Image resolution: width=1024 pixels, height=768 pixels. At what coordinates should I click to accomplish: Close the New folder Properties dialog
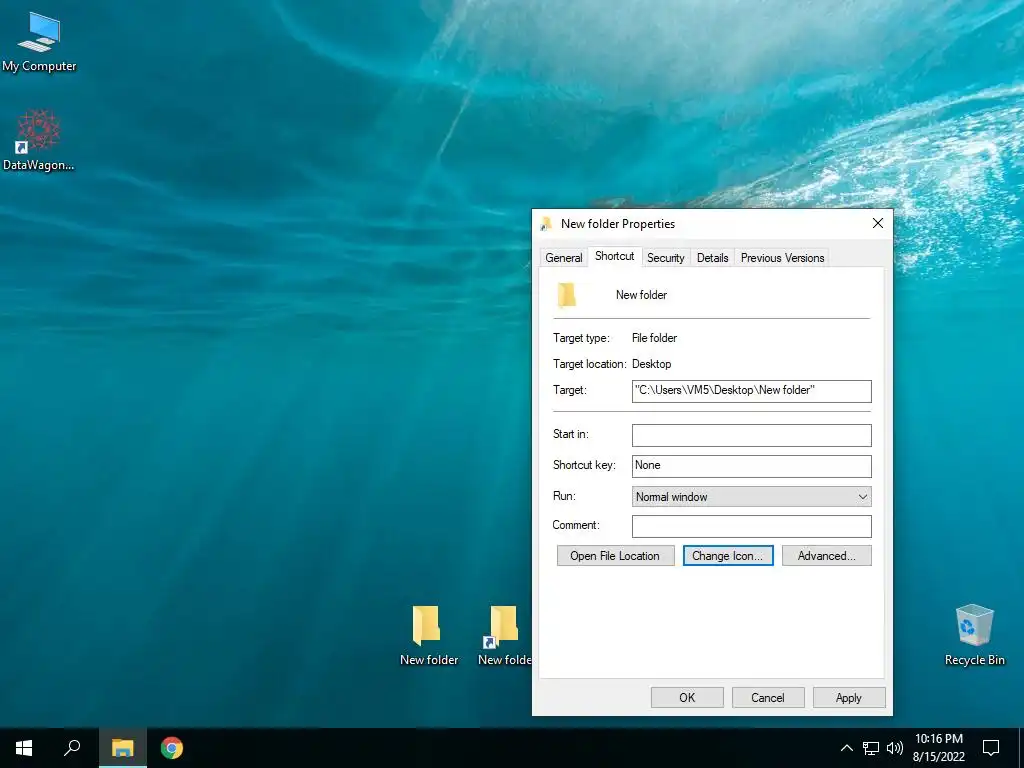tap(878, 223)
